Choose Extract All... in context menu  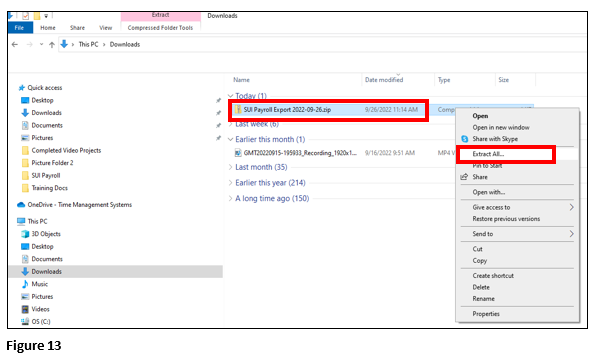pyautogui.click(x=488, y=154)
